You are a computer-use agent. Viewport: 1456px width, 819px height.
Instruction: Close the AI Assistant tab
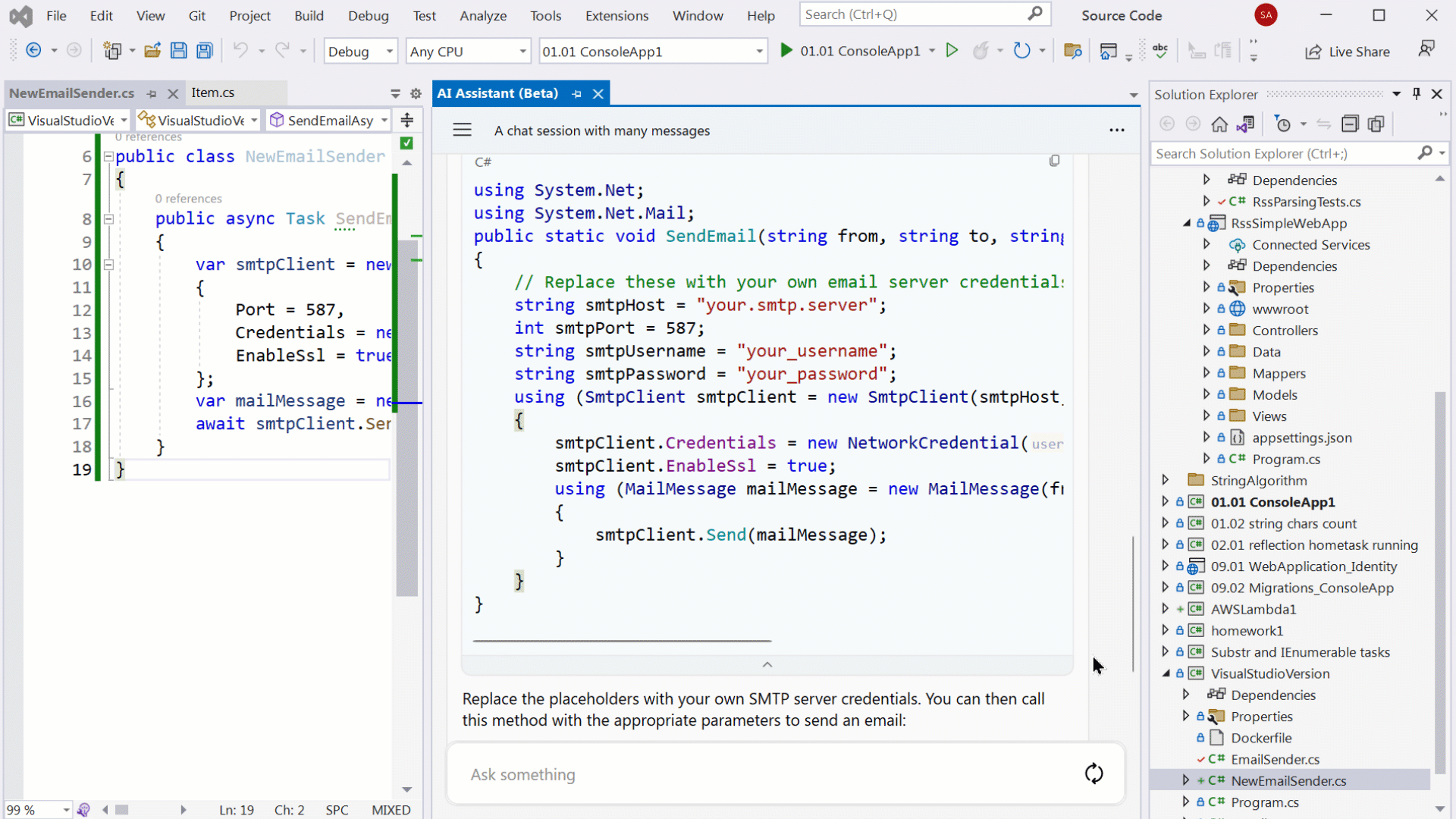pyautogui.click(x=598, y=93)
